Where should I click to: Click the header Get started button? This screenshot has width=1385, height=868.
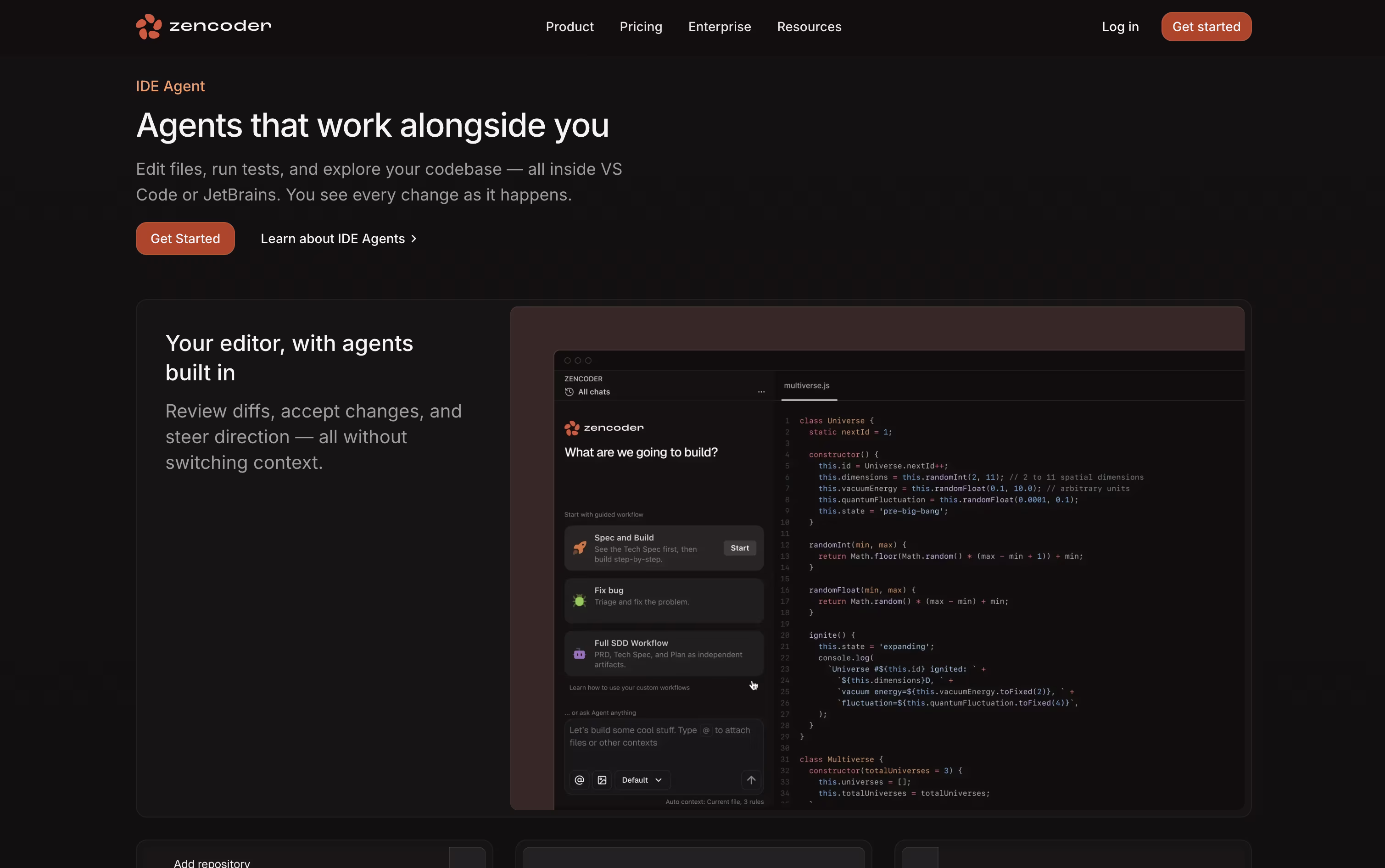(x=1206, y=27)
